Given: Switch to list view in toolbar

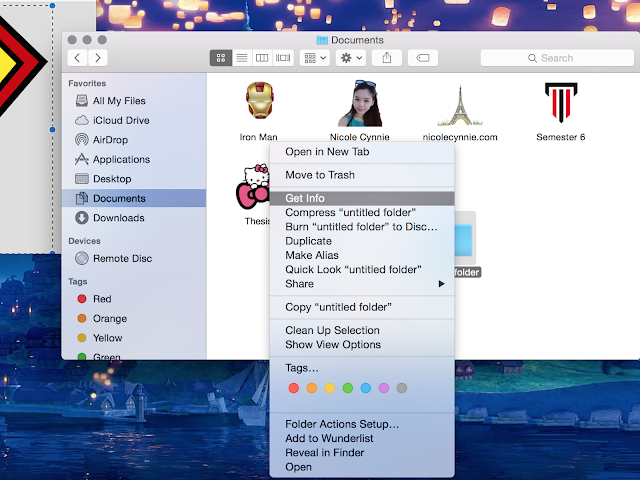Looking at the screenshot, I should pyautogui.click(x=242, y=58).
